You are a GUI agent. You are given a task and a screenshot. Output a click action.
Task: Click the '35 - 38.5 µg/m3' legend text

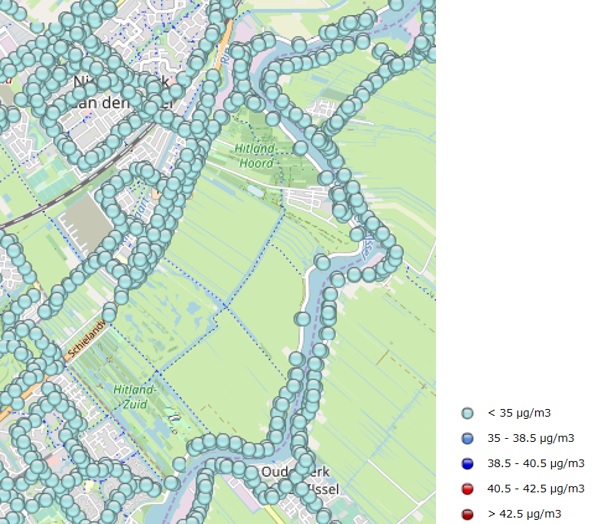click(x=531, y=438)
